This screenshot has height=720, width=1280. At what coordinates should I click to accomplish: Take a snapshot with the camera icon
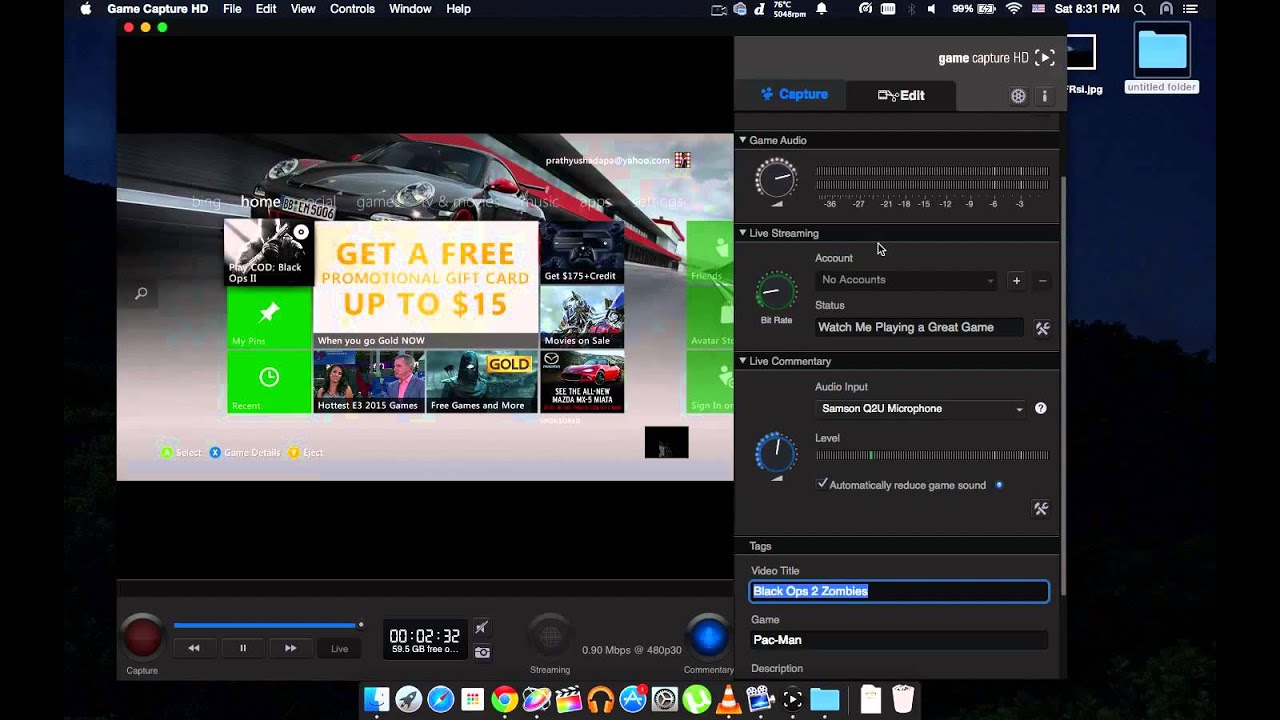tap(482, 652)
